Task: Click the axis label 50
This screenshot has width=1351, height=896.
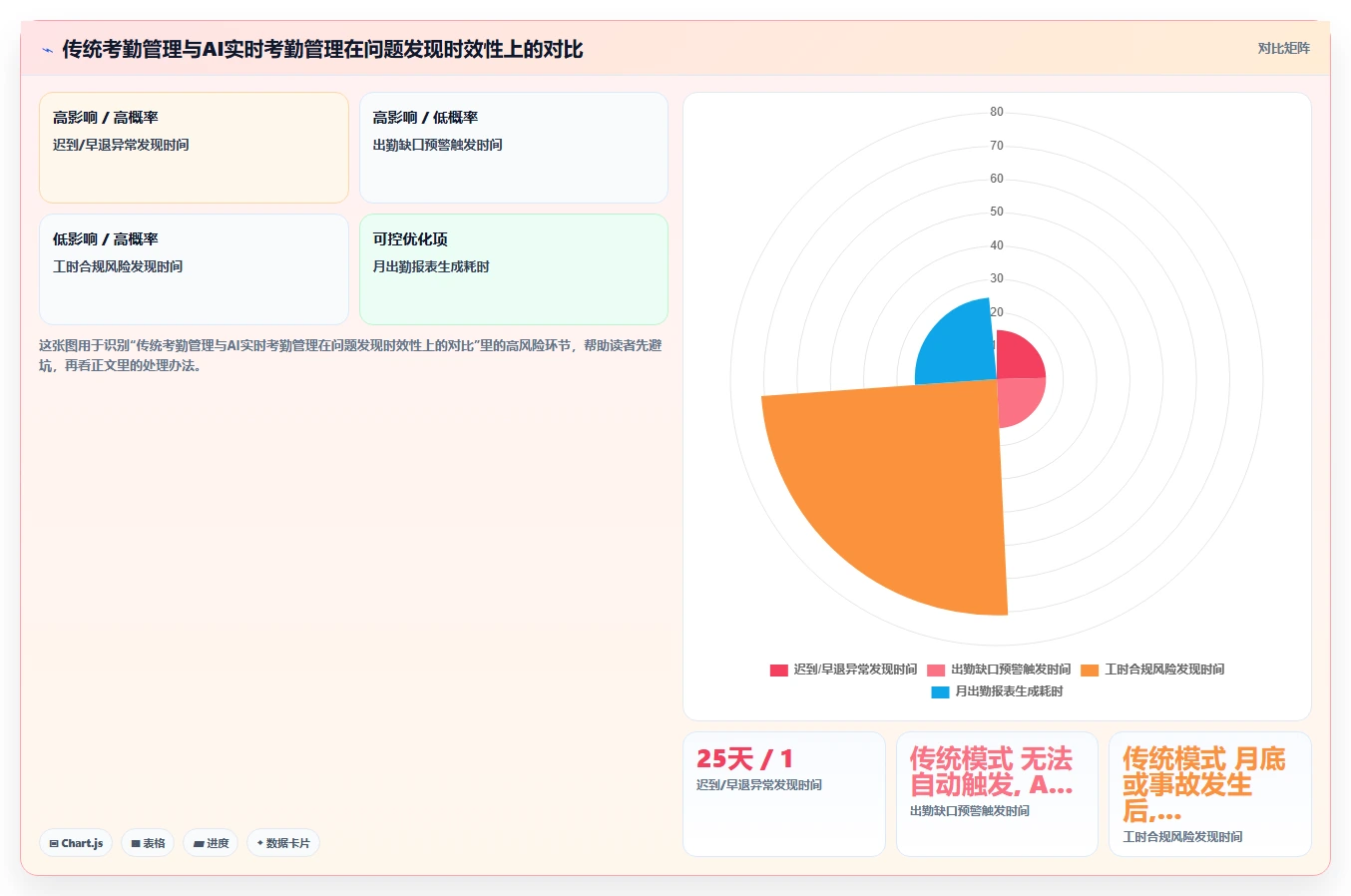Action: [997, 212]
